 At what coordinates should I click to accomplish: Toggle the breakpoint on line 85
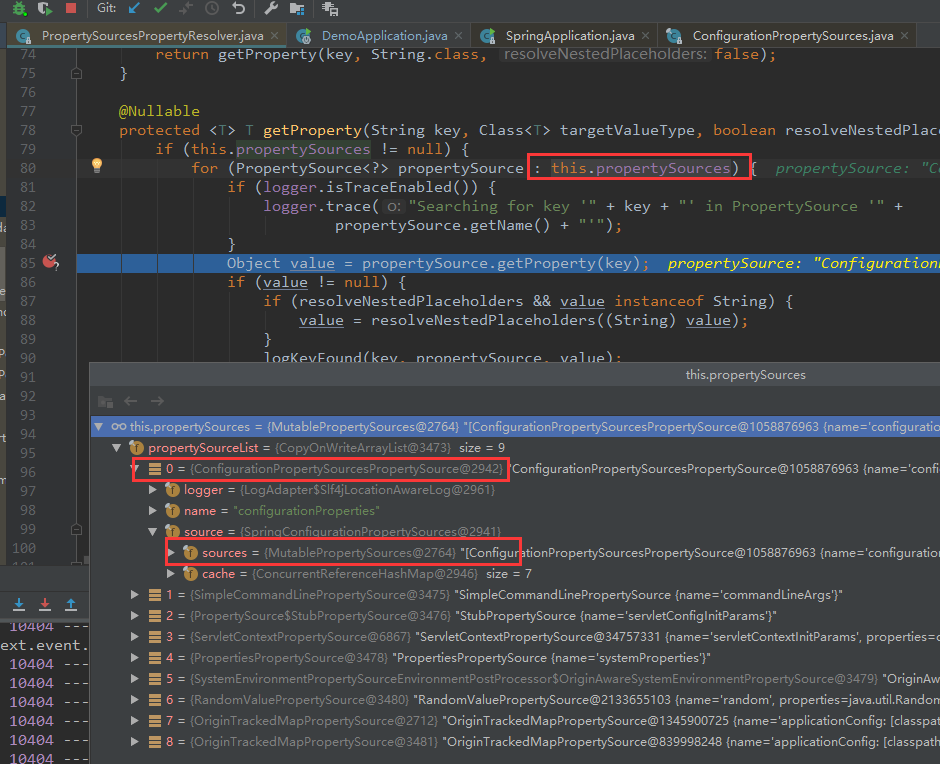click(x=50, y=261)
